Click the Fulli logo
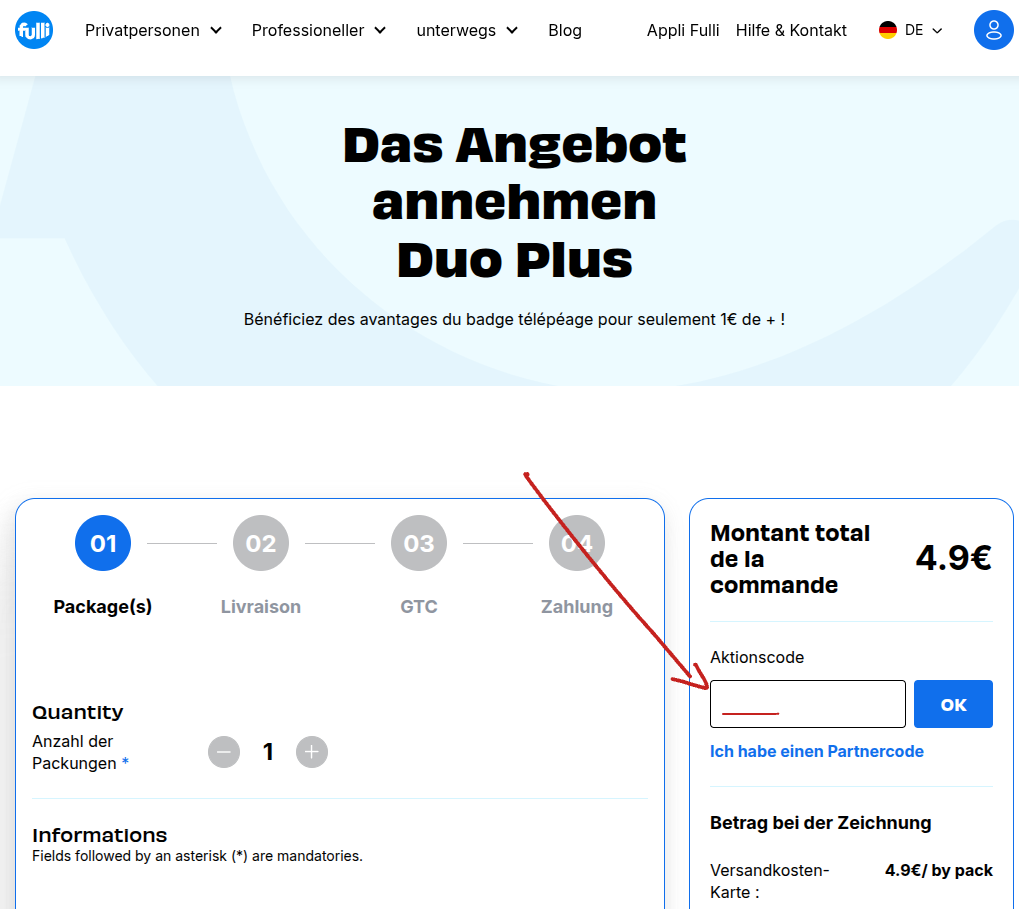Viewport: 1019px width, 909px height. click(x=33, y=30)
